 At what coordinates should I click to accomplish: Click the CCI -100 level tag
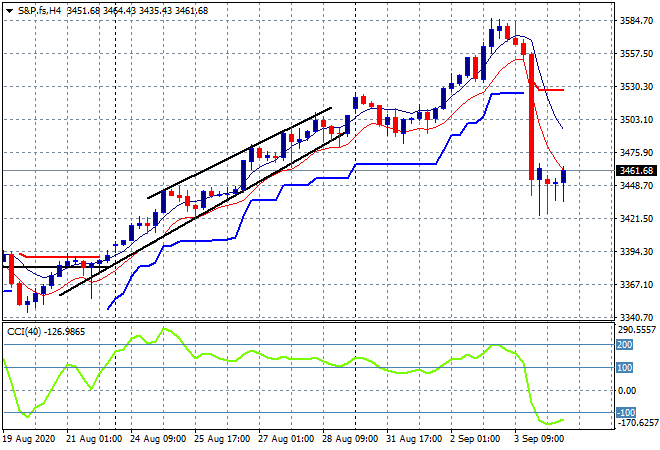coord(626,412)
